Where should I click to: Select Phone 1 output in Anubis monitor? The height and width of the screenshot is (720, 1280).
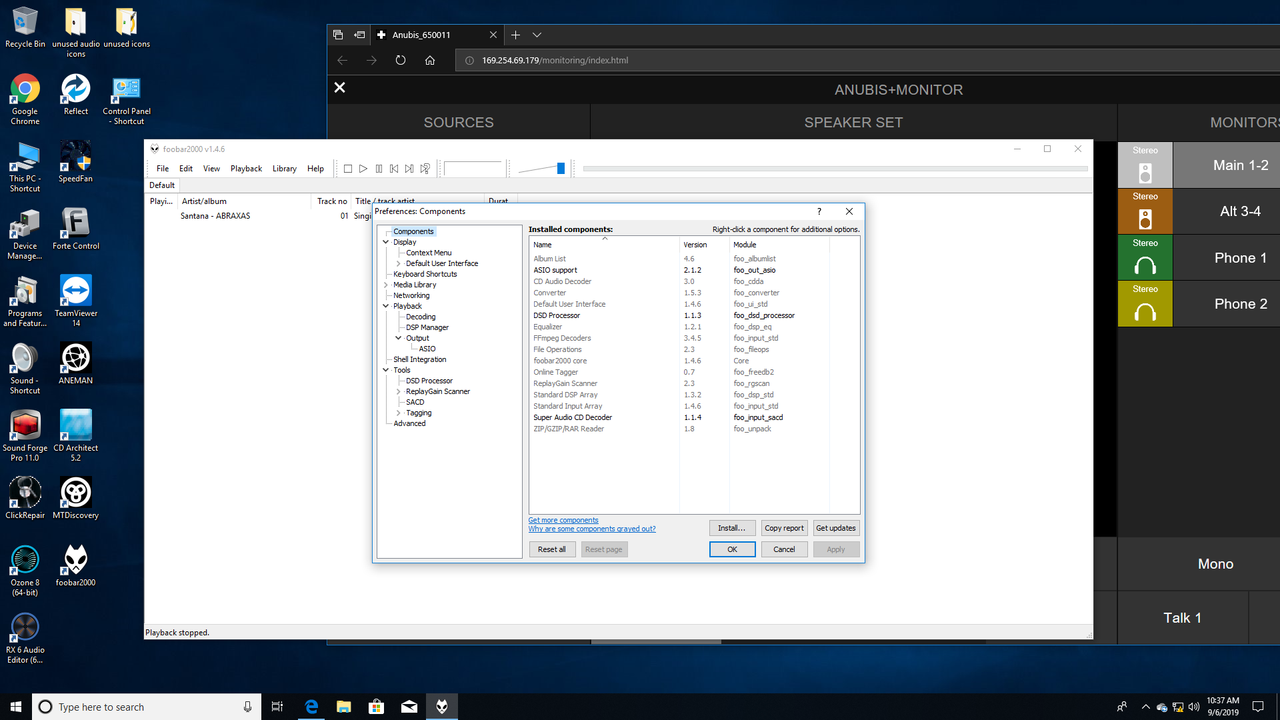click(1199, 257)
